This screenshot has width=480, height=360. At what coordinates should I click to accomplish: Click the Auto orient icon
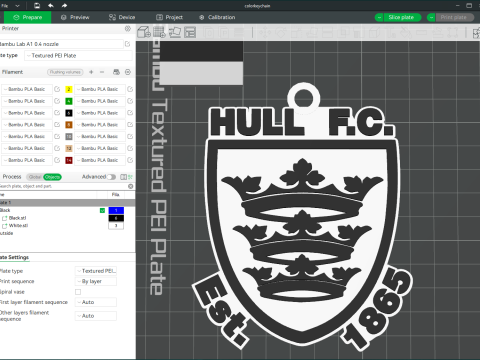click(x=175, y=32)
